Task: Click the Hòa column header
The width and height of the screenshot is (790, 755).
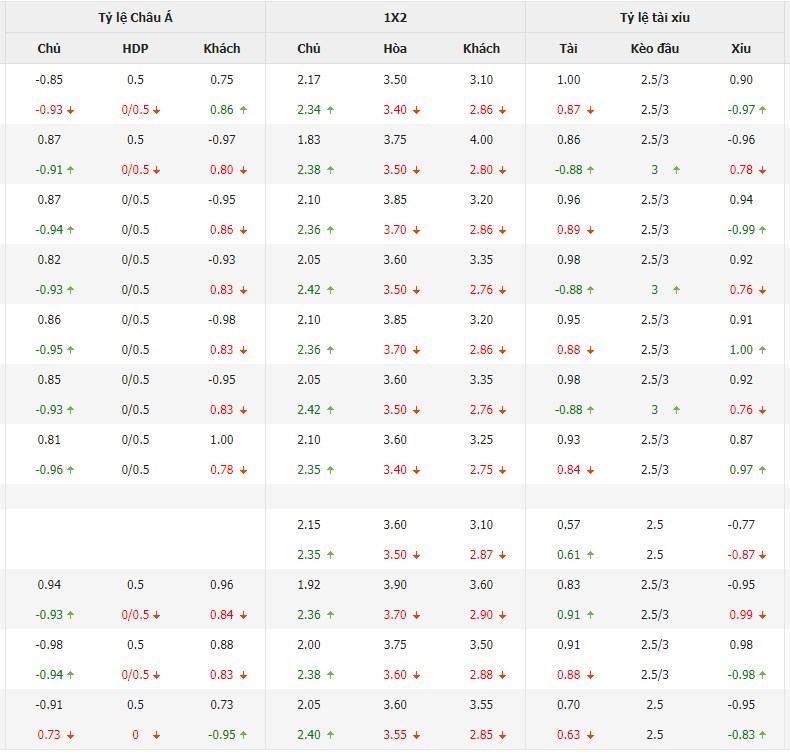Action: 395,48
